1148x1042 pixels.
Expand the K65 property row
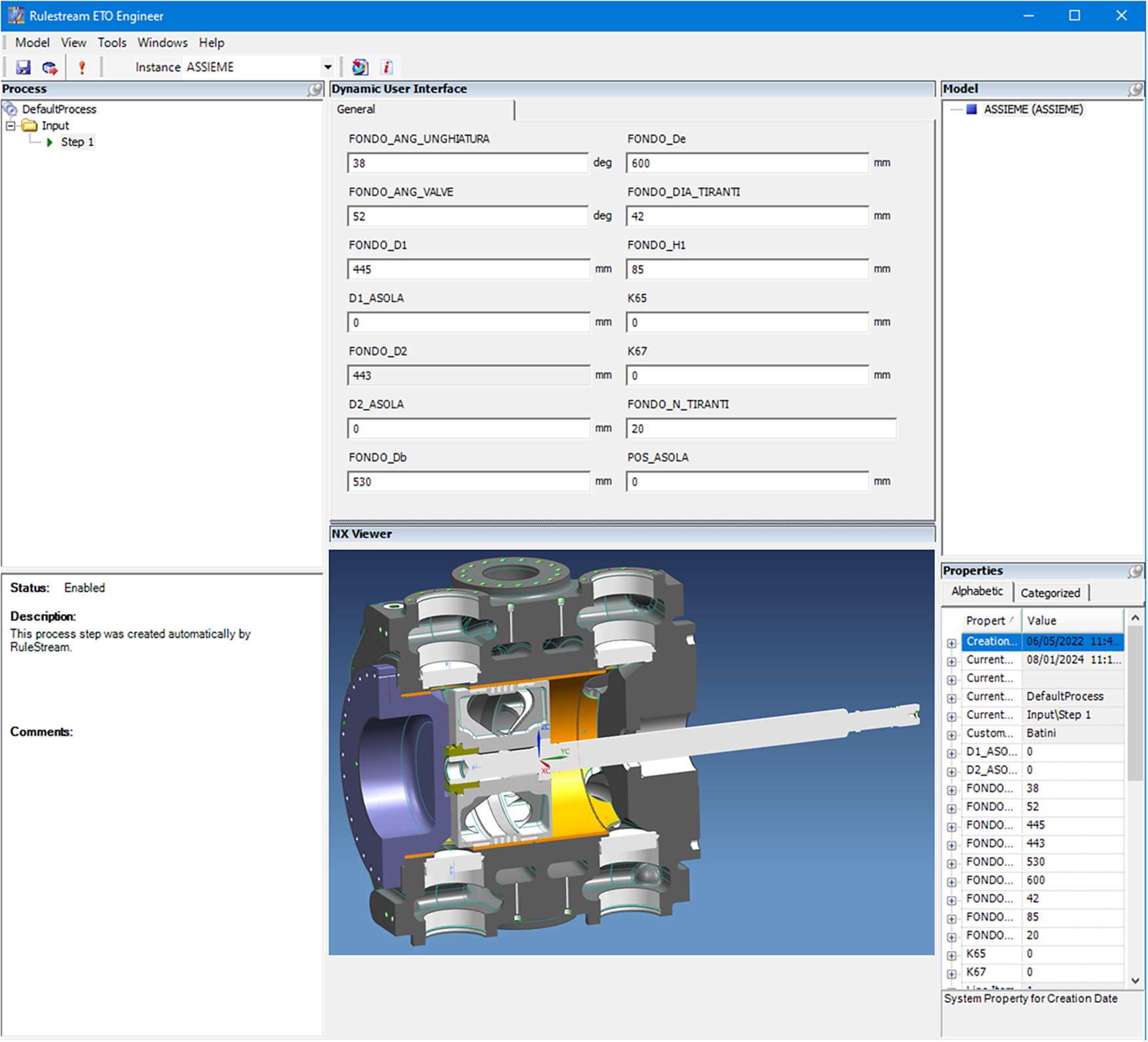click(952, 955)
